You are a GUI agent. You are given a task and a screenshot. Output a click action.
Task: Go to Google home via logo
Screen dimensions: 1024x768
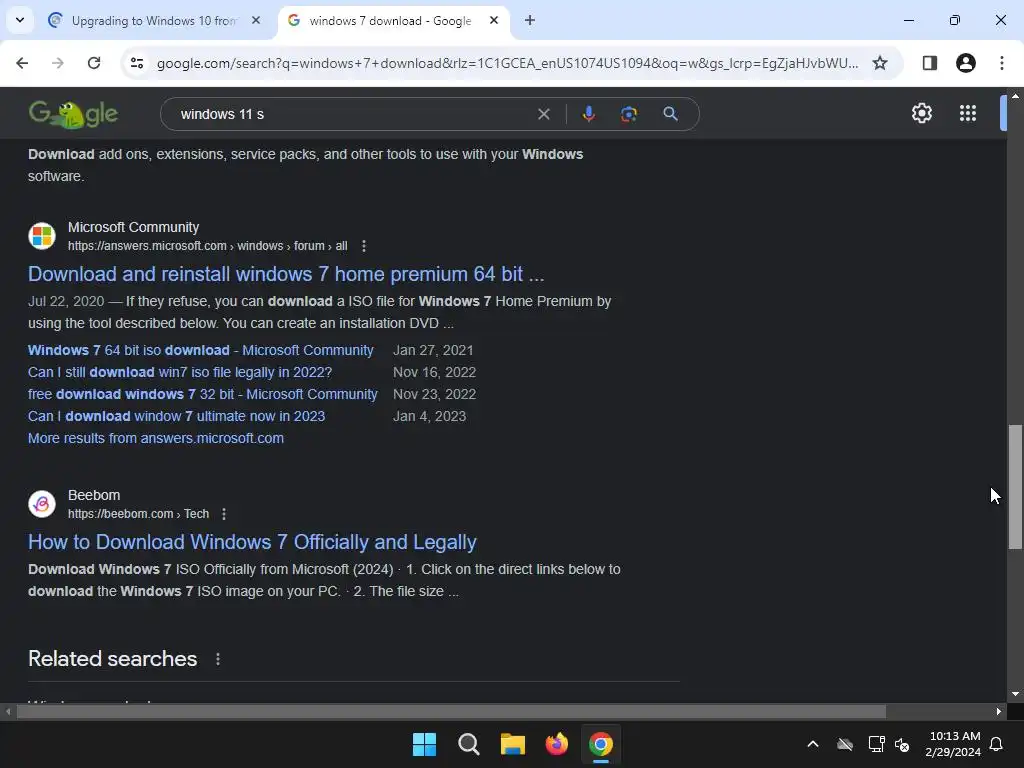(x=73, y=114)
